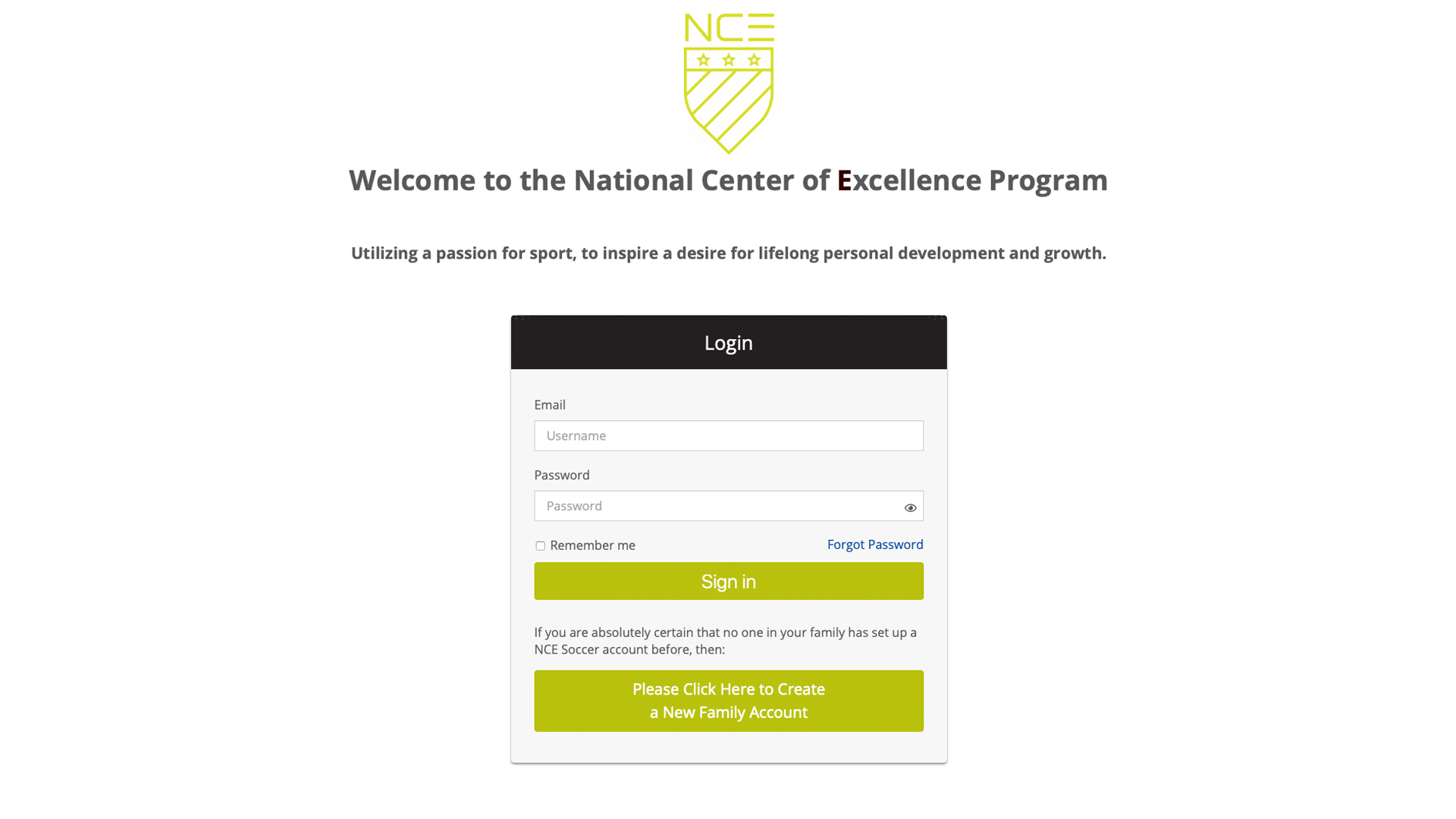
Task: Click the middle star in the logo
Action: pos(729,59)
